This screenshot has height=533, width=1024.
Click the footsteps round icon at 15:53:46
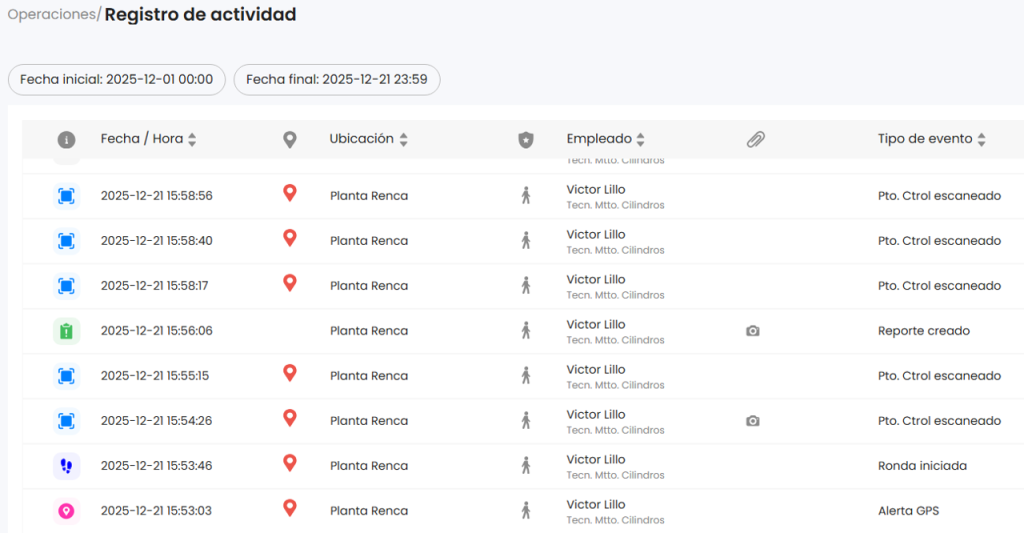coord(66,466)
